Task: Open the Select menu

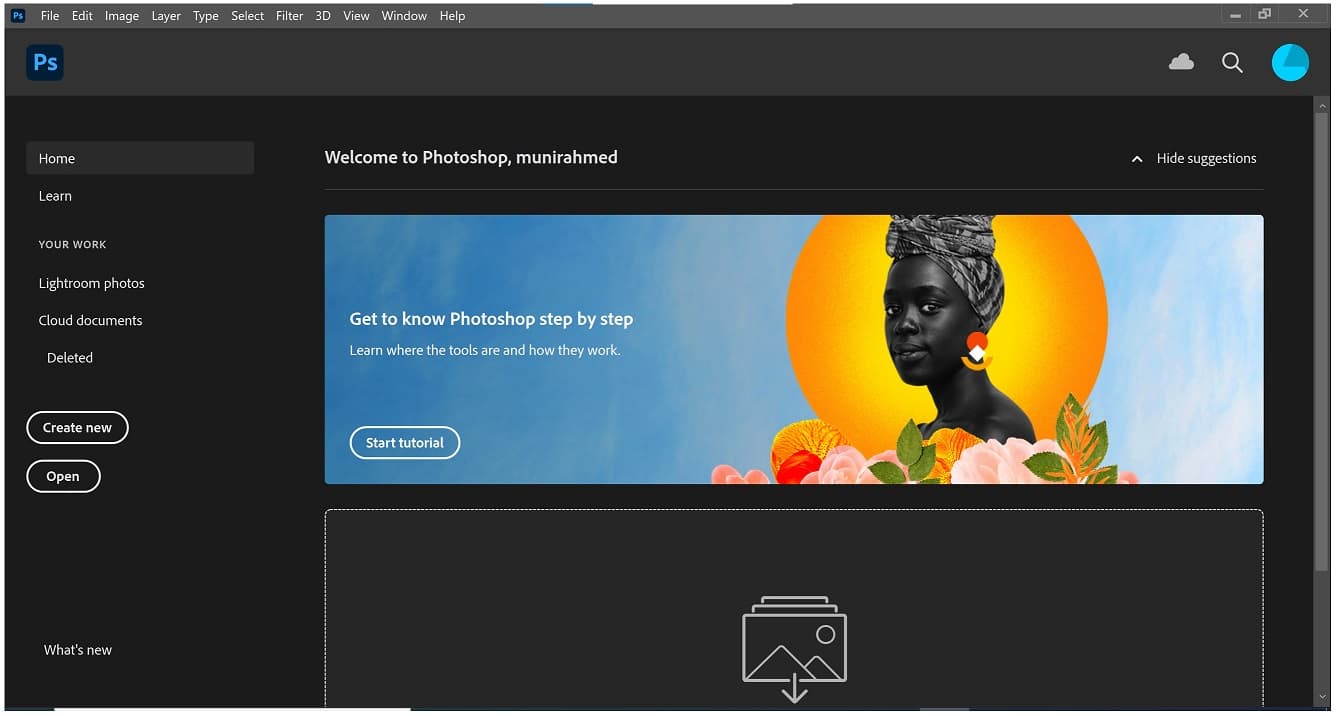Action: tap(247, 16)
